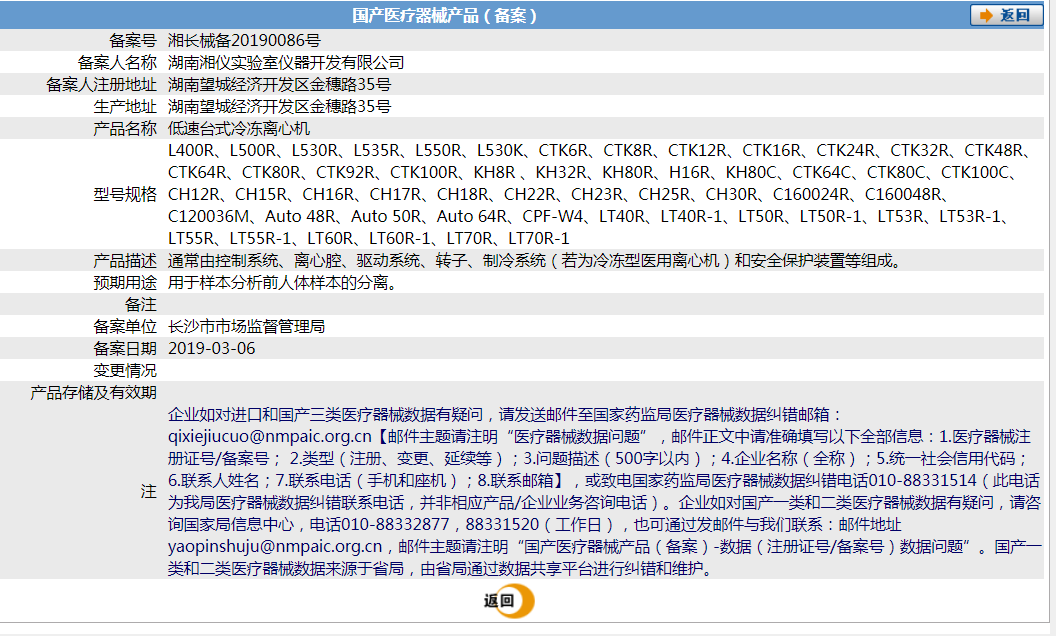Screen dimensions: 1056x636
Task: Click the 备案人注册地址 label
Action: pos(101,85)
